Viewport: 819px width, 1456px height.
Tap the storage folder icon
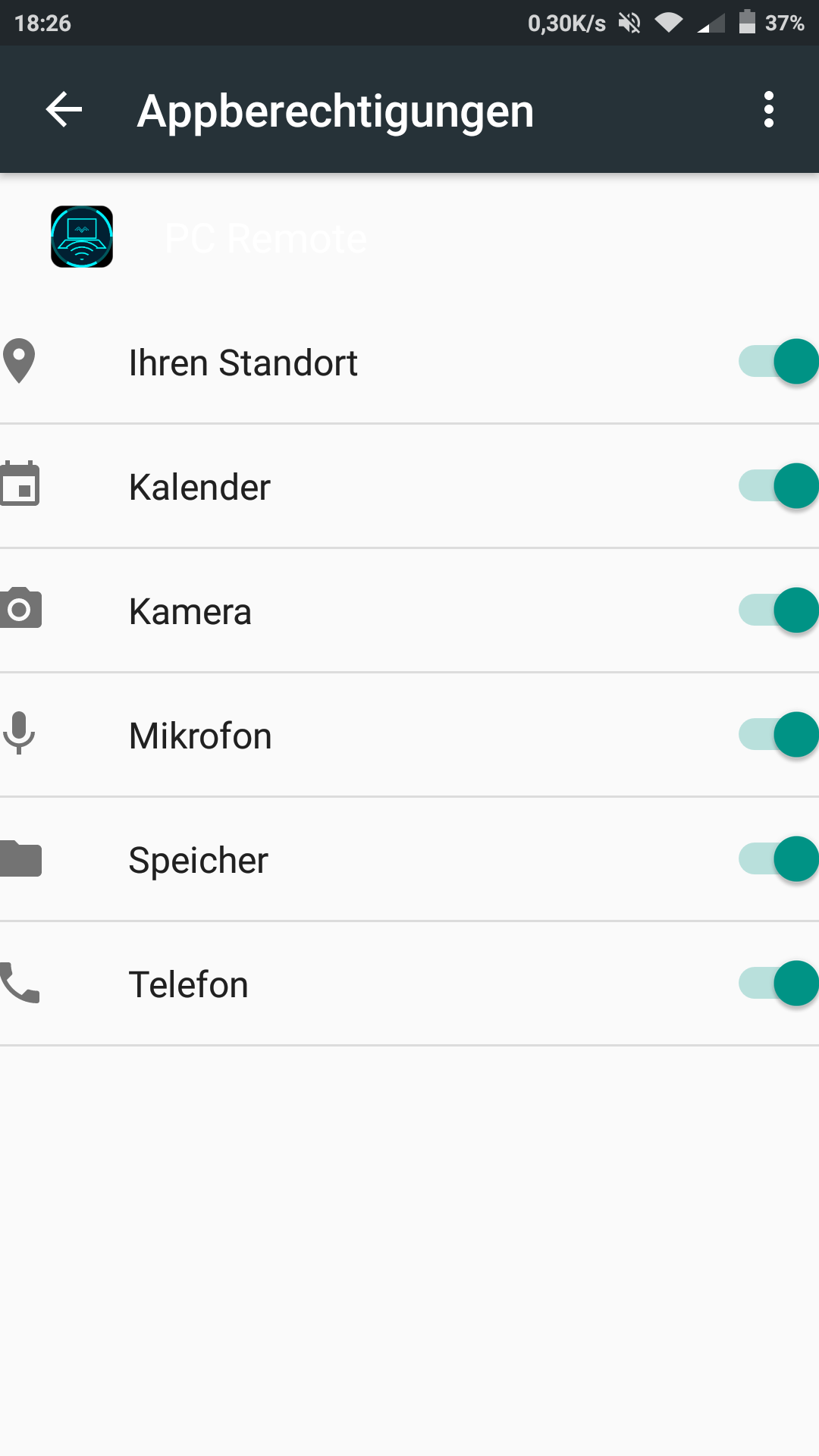tap(20, 858)
